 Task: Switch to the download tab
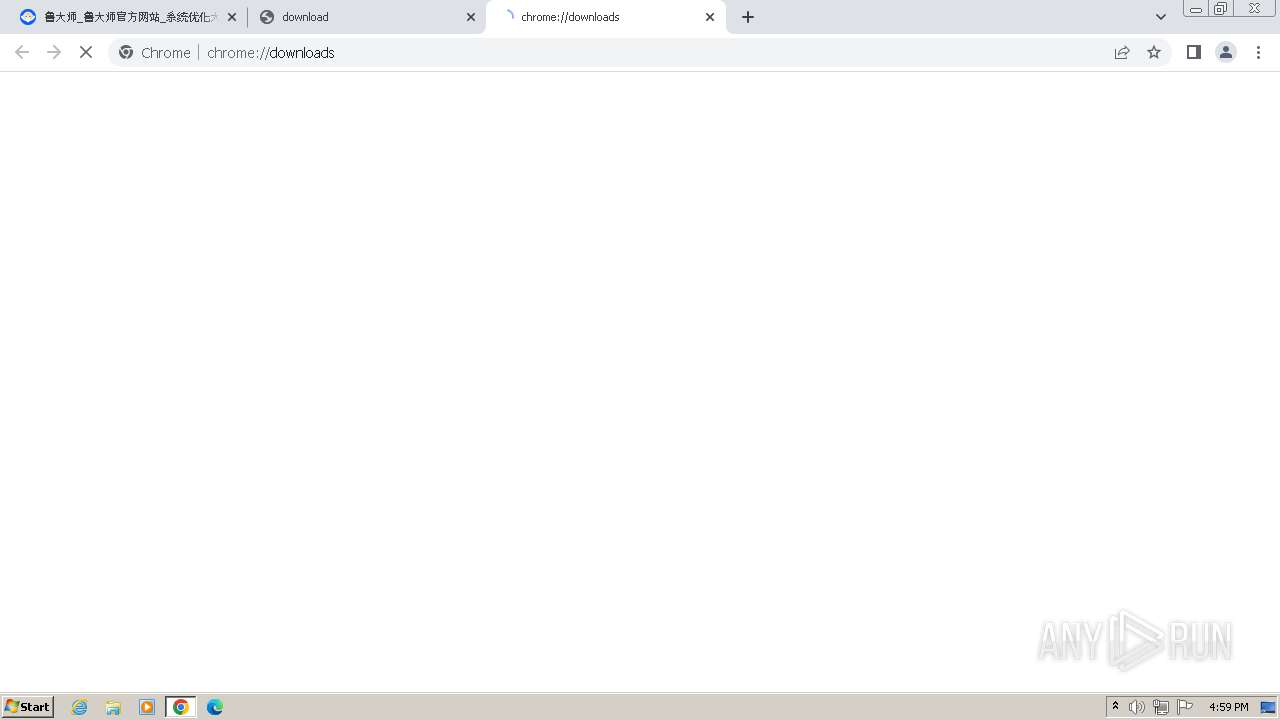click(x=366, y=17)
